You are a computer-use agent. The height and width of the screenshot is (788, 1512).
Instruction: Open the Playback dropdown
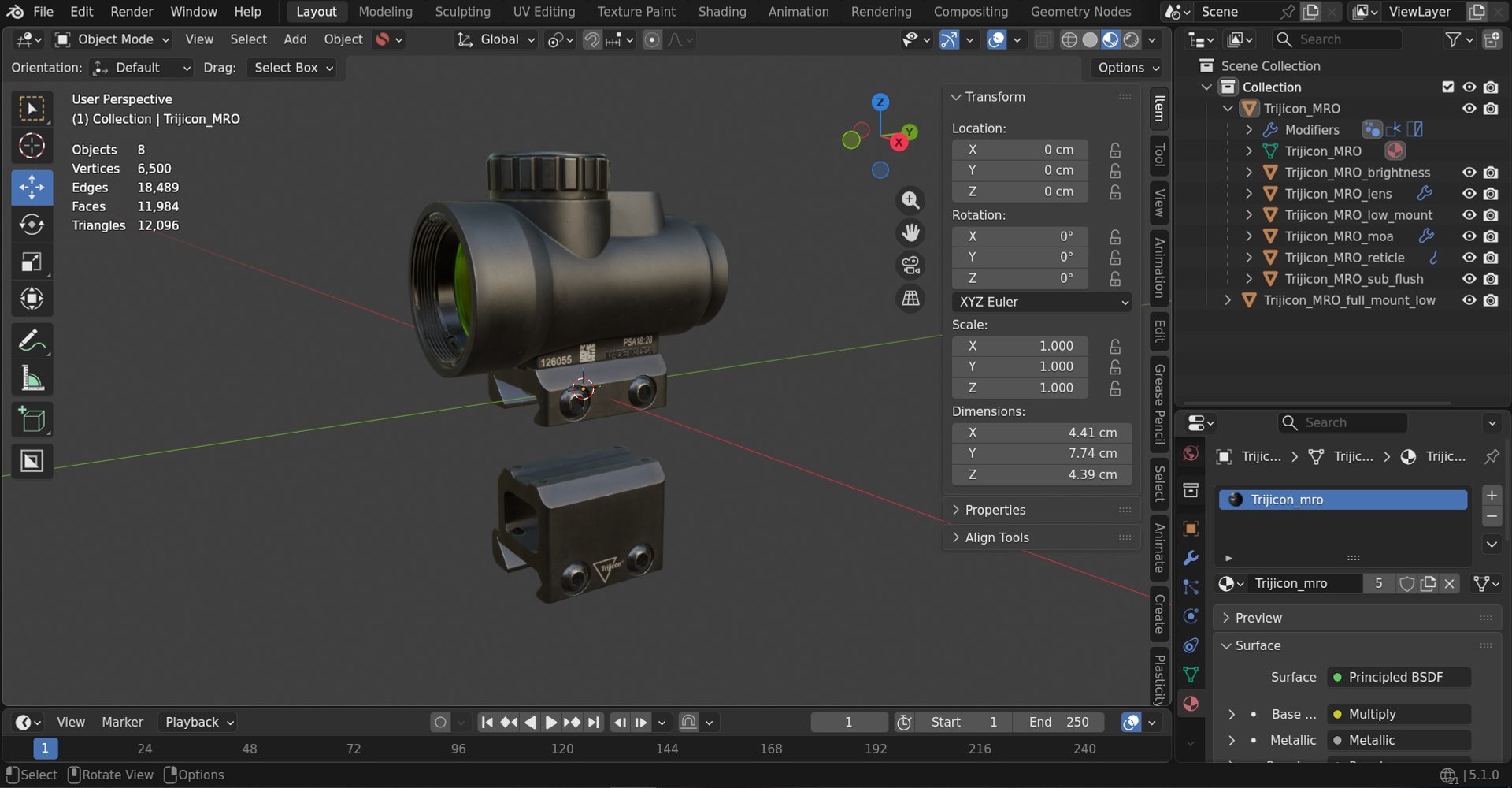pos(198,722)
